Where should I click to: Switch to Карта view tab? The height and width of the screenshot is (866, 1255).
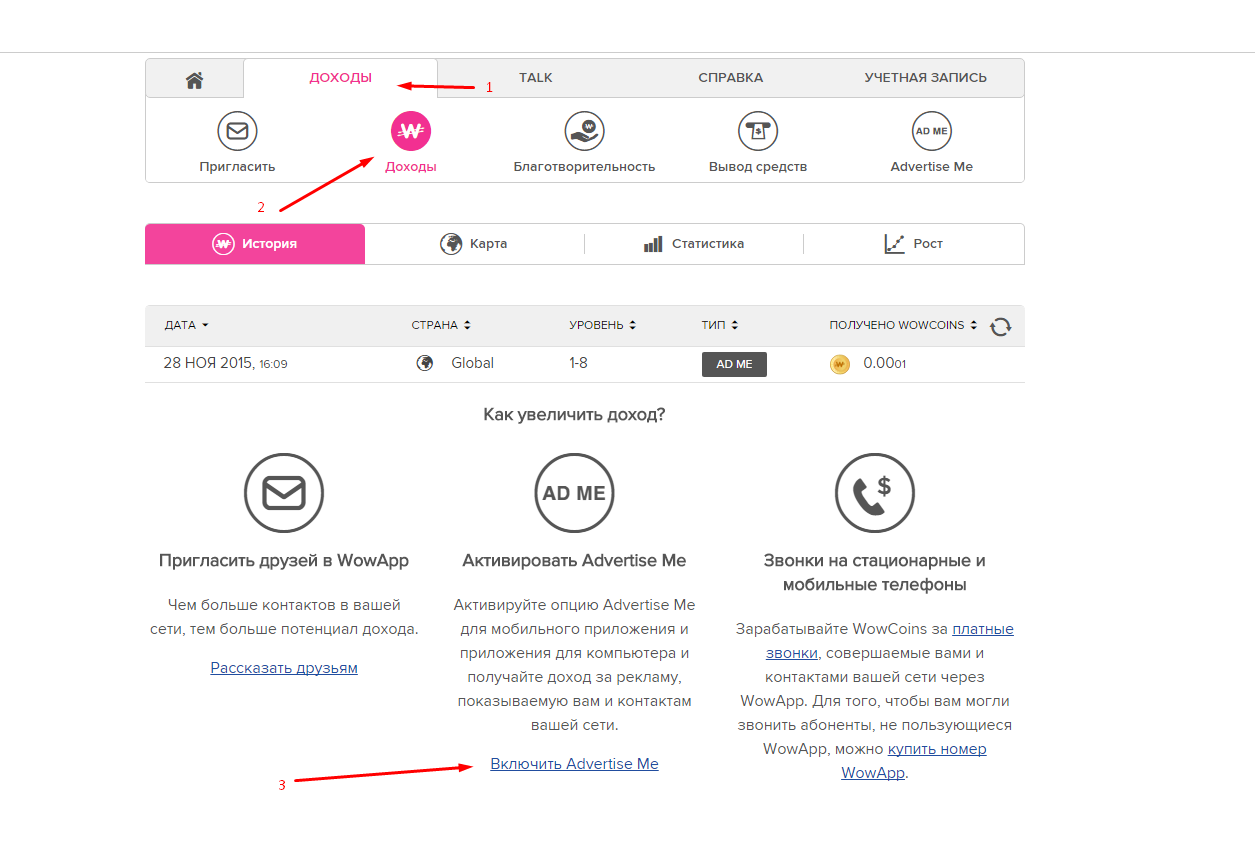click(x=474, y=244)
